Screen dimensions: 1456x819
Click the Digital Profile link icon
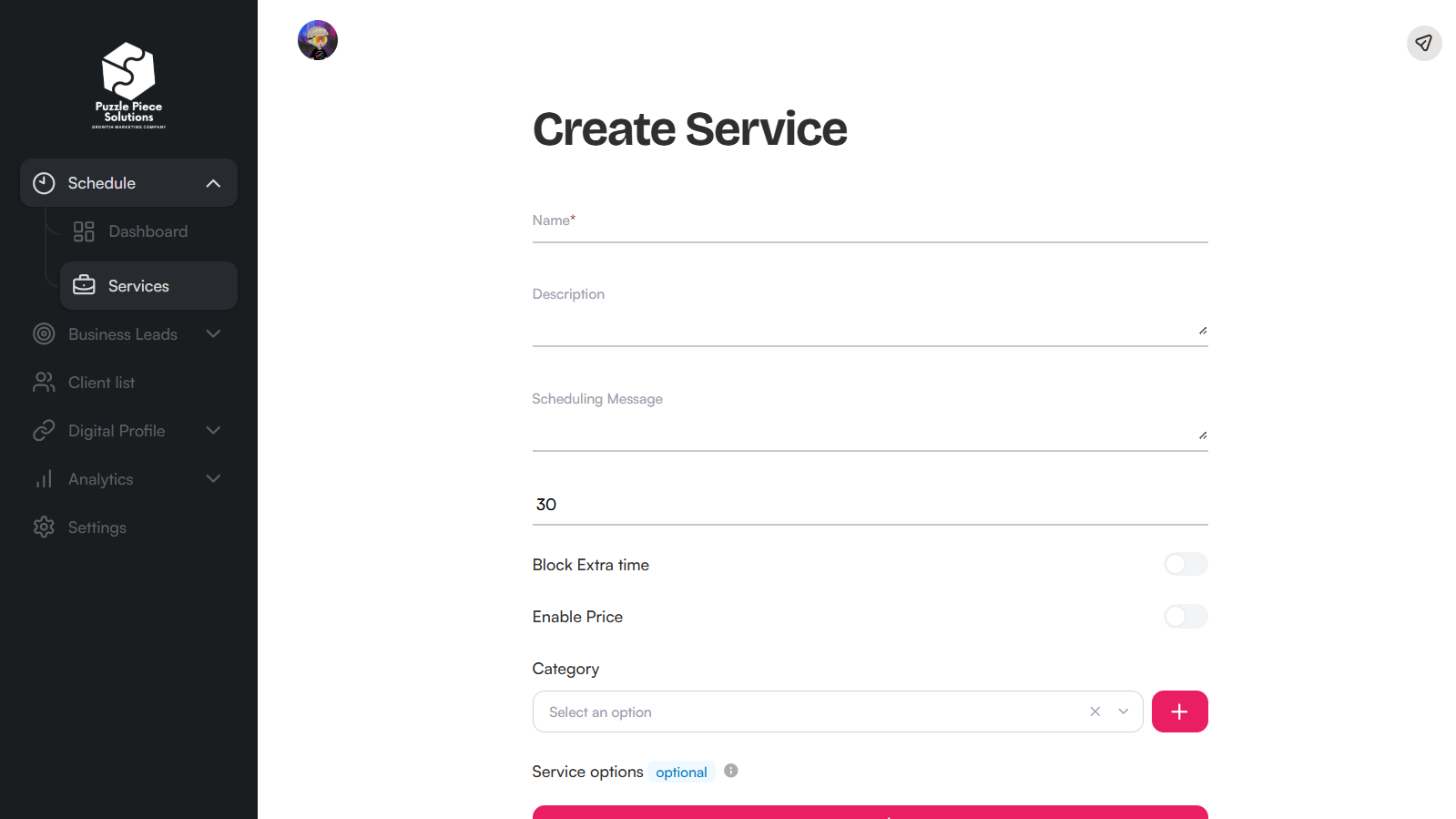[x=43, y=430]
